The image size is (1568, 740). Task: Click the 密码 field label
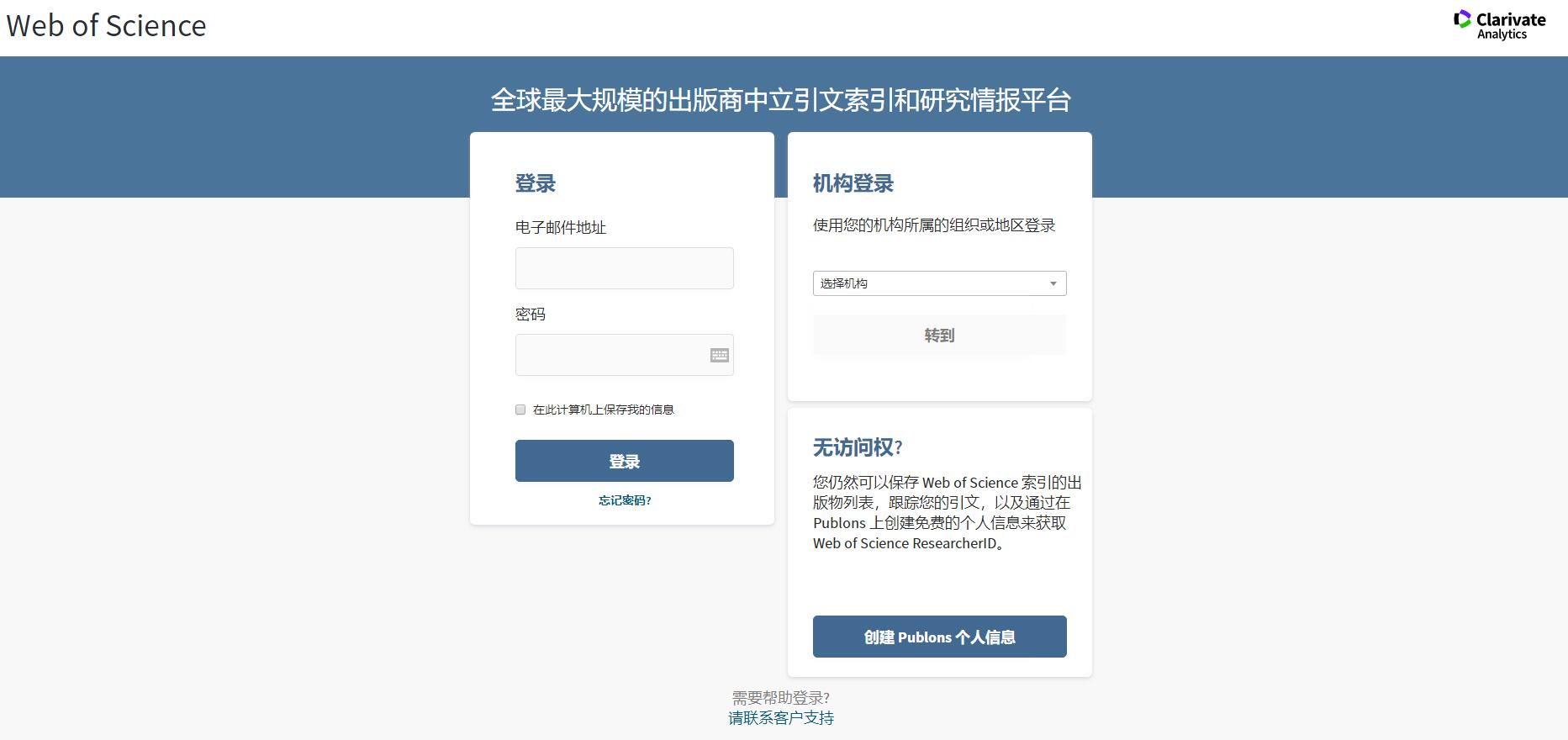531,314
